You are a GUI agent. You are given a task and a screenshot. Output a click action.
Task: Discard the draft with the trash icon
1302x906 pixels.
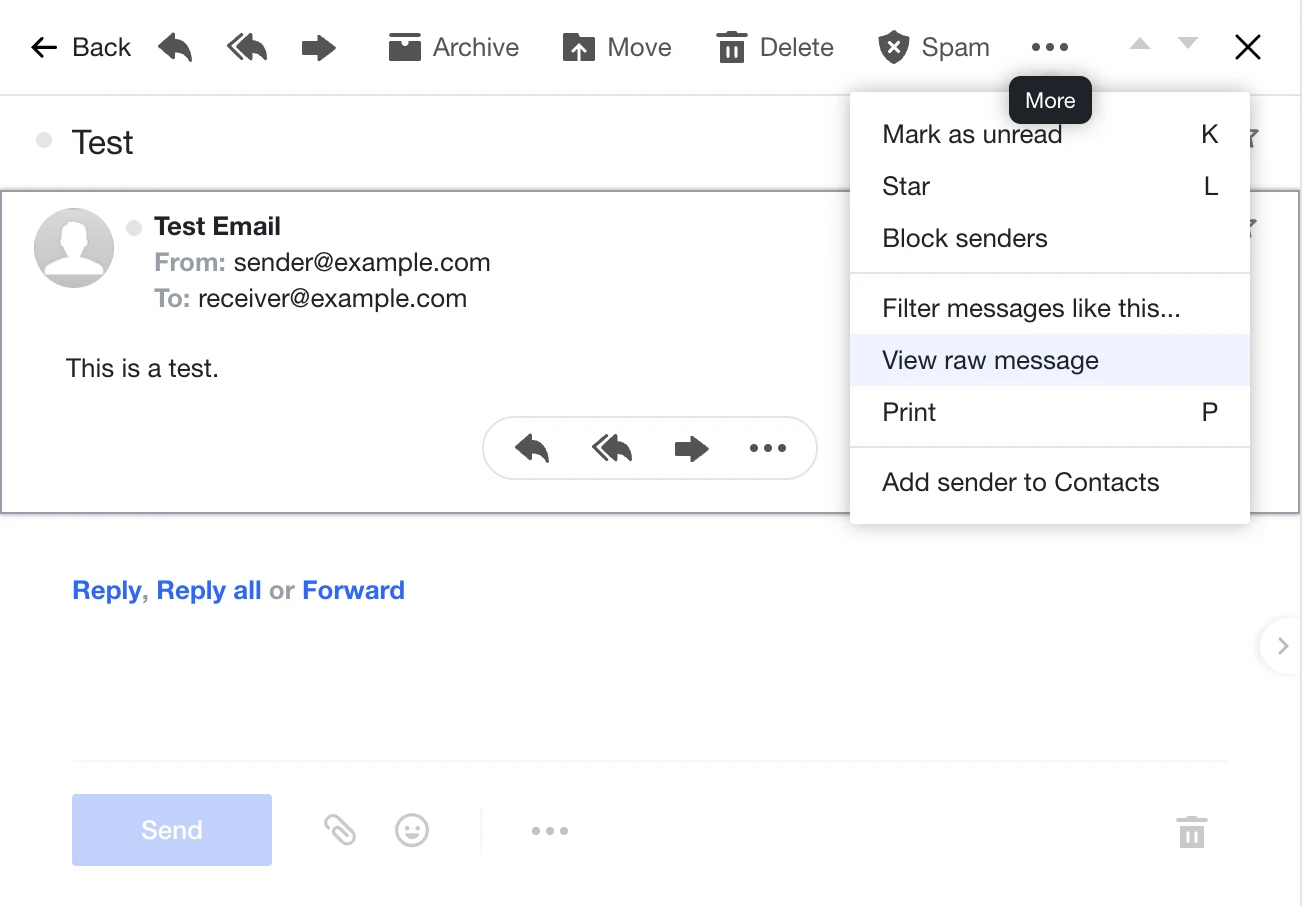point(1191,831)
